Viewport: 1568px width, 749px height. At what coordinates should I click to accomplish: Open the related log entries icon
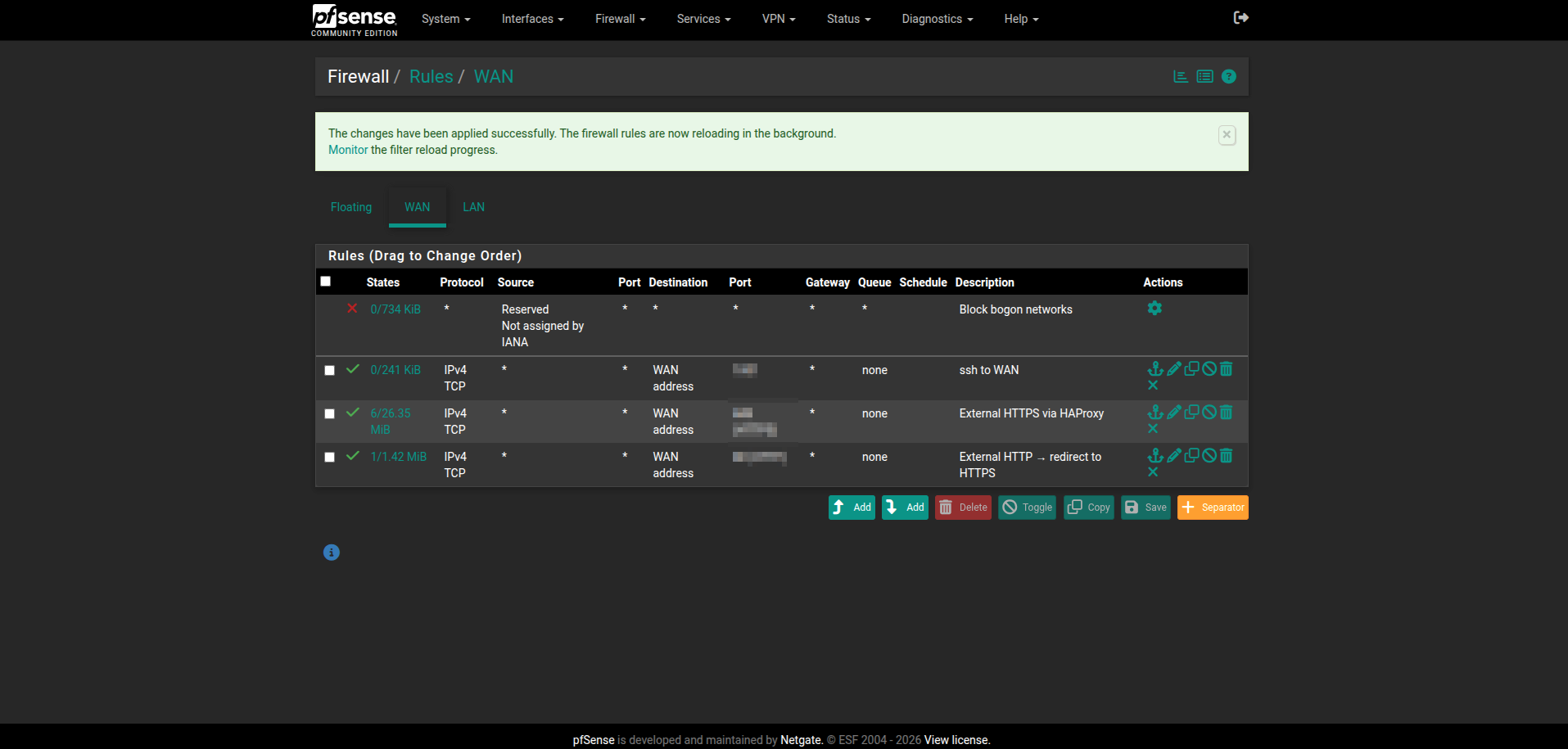tap(1204, 76)
